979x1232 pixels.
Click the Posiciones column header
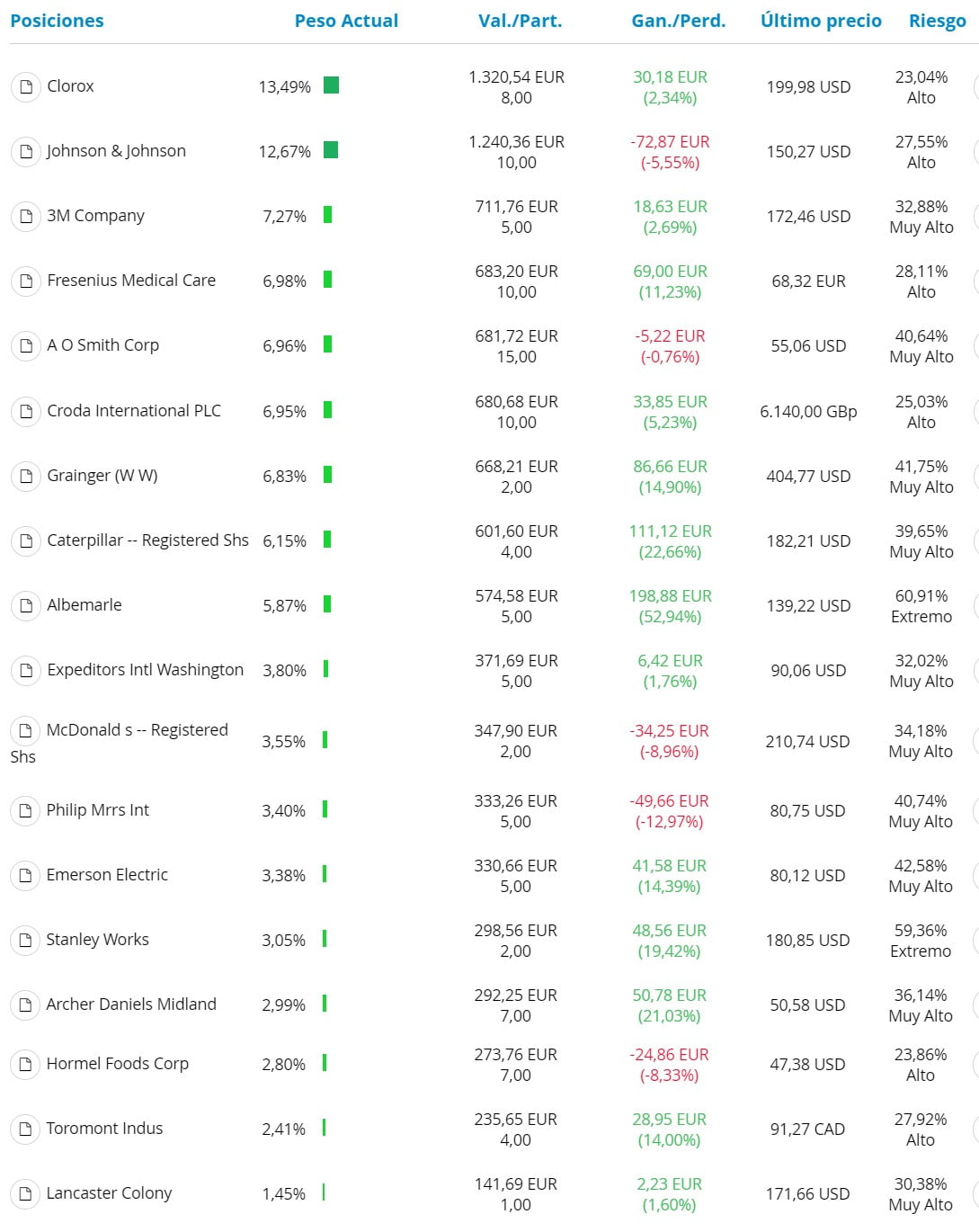coord(57,21)
